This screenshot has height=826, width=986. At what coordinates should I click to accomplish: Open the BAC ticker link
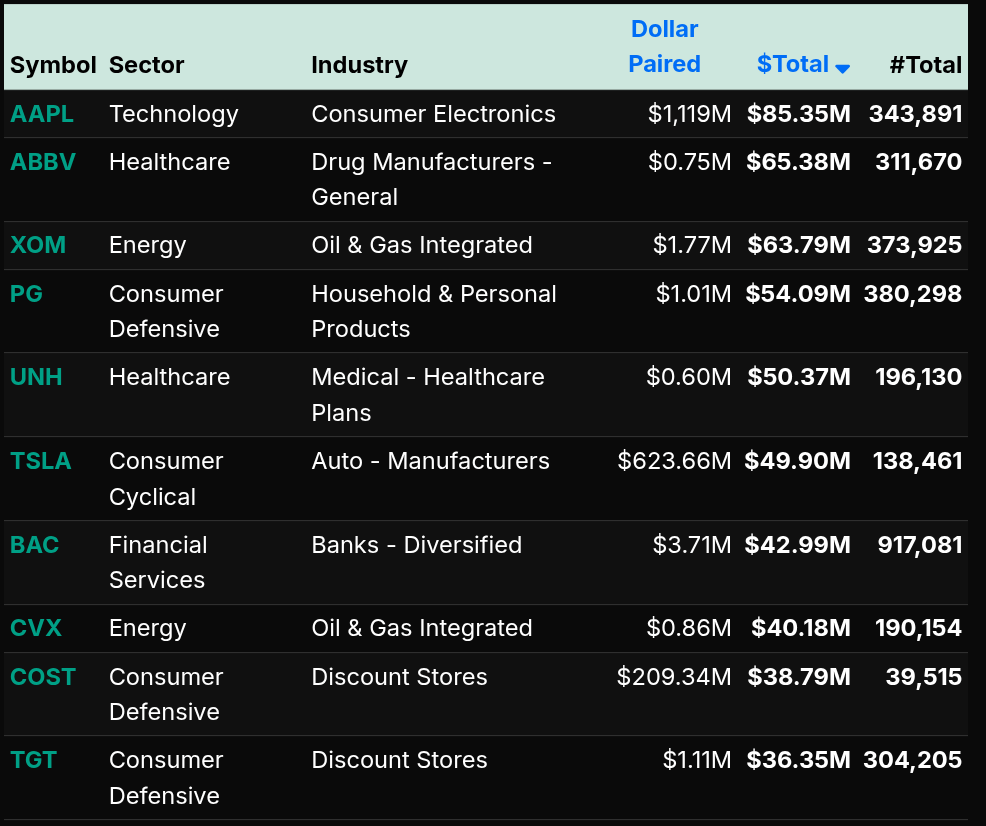coord(35,545)
